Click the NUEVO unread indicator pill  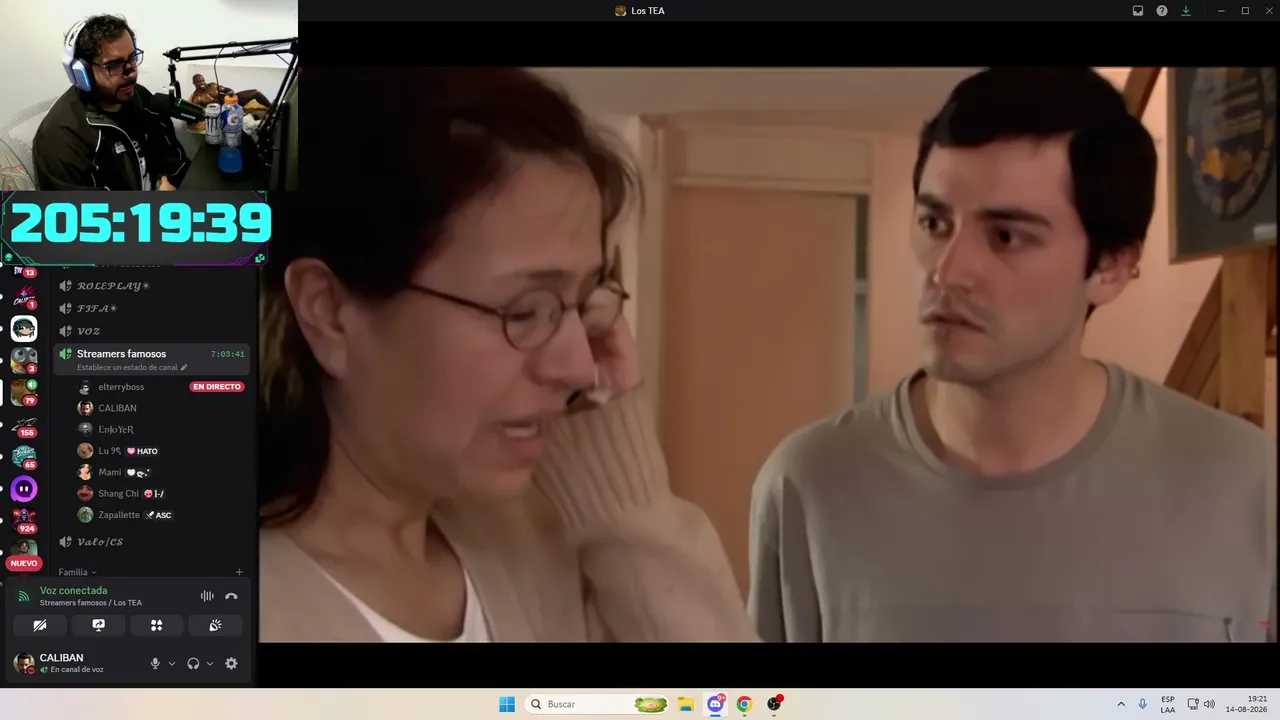coord(24,563)
